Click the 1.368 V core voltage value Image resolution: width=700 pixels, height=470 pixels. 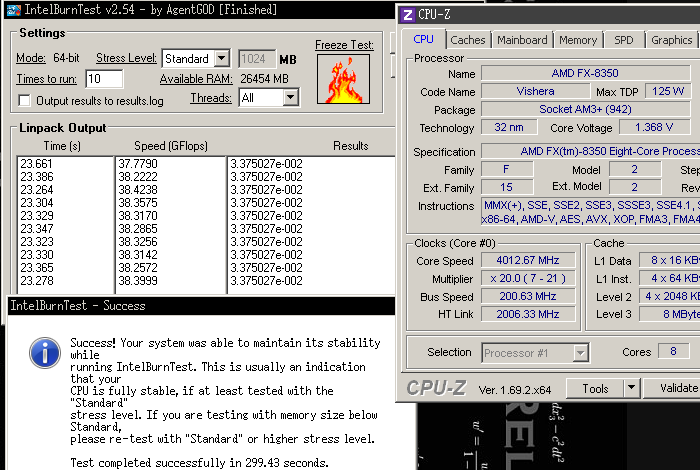click(x=654, y=128)
